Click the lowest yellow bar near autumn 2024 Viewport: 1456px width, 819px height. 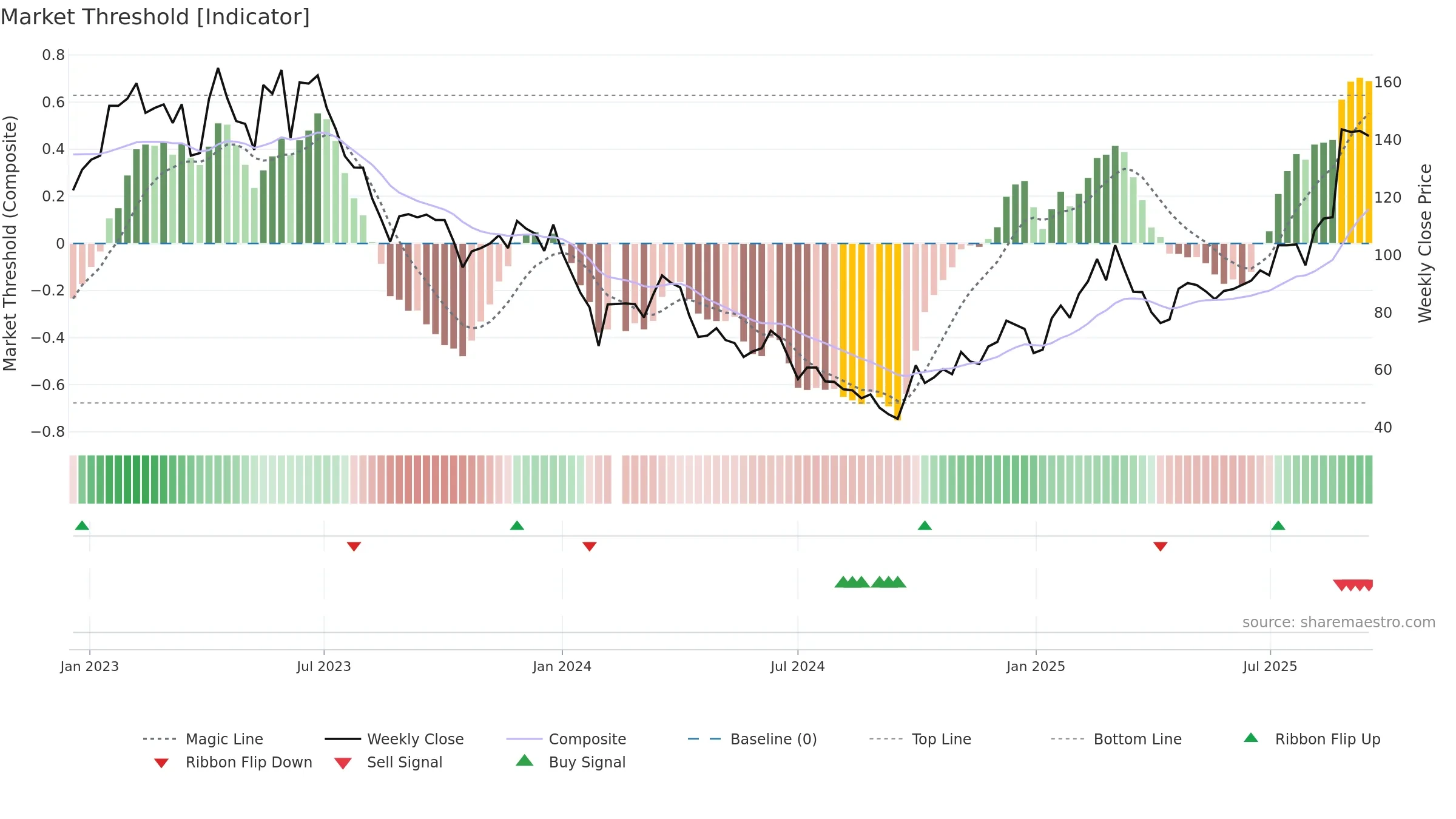click(898, 332)
